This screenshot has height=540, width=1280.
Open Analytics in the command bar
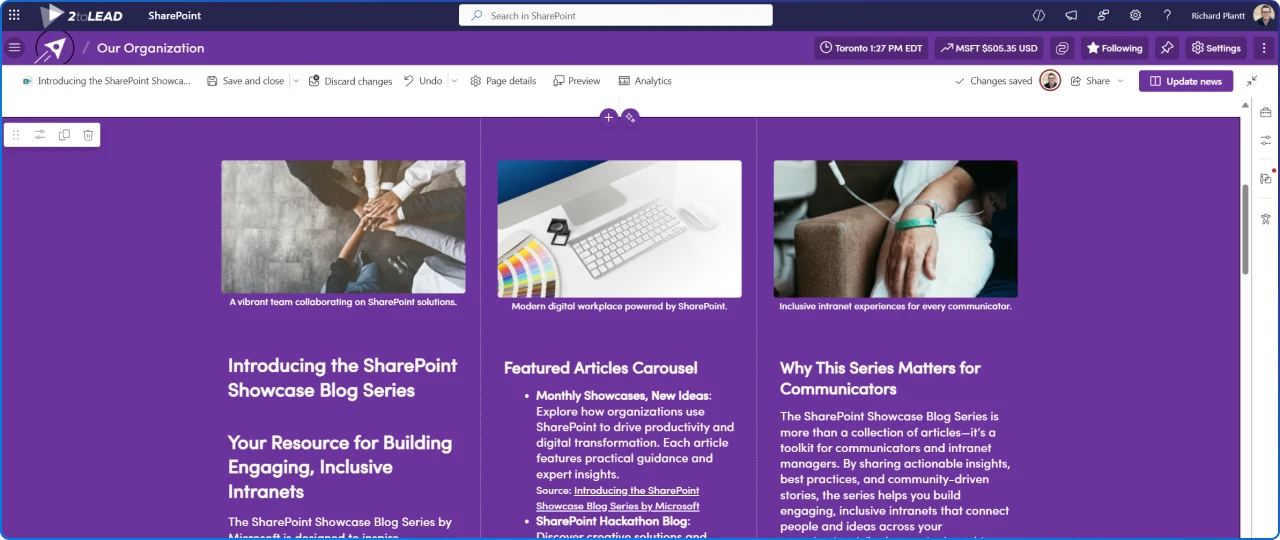point(645,81)
